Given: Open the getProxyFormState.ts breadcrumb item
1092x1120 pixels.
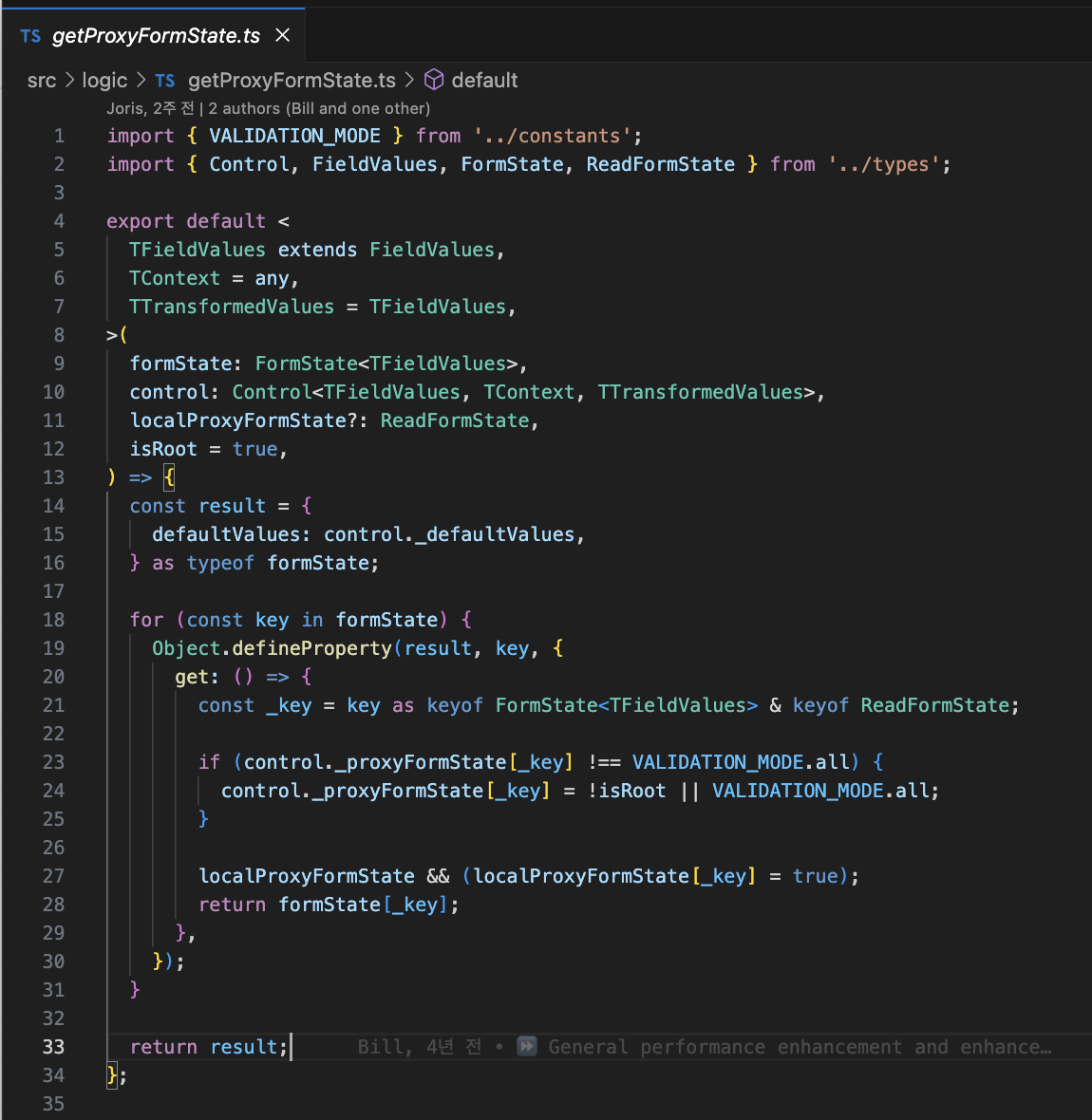Looking at the screenshot, I should (292, 81).
